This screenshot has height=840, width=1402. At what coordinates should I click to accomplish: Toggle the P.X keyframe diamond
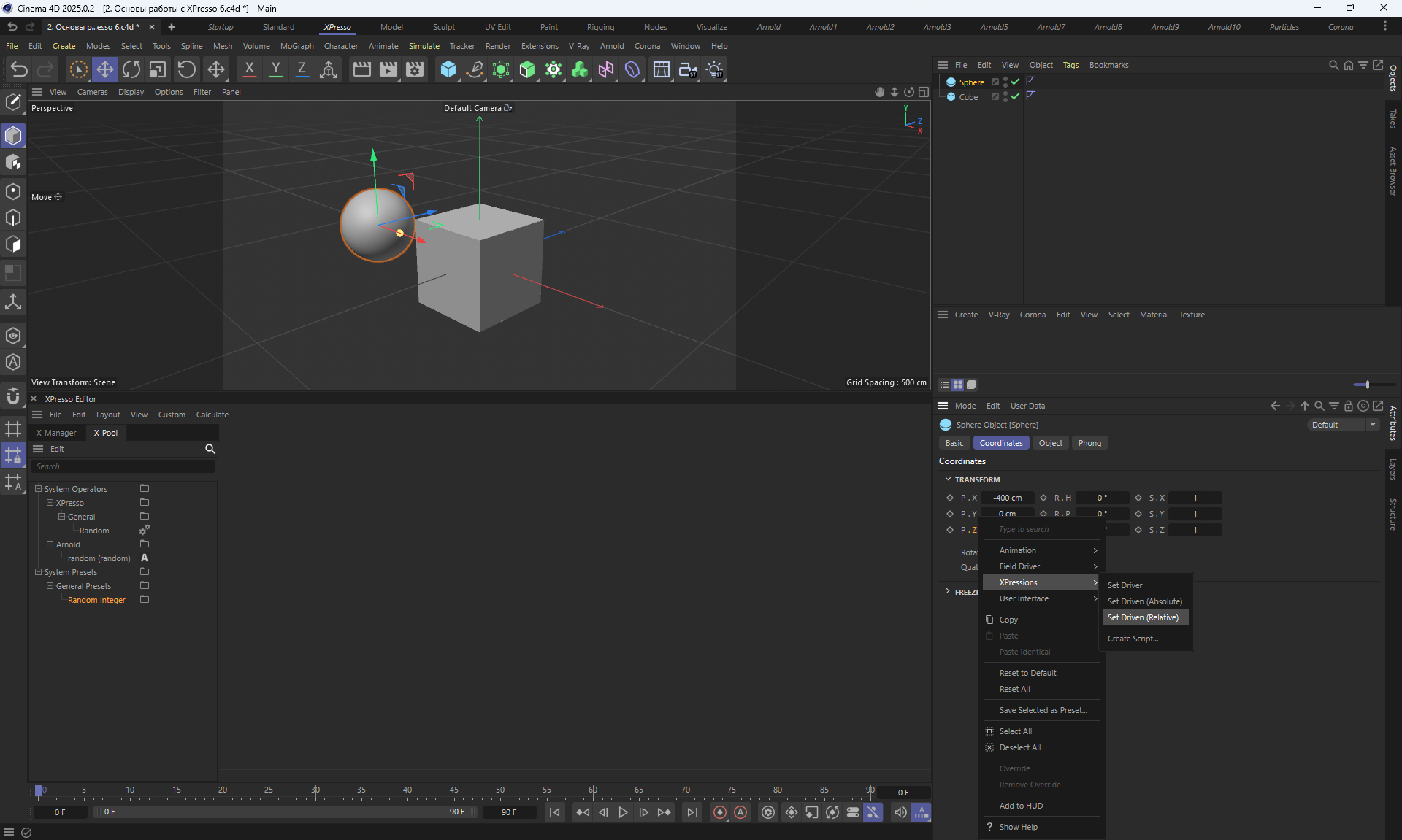click(950, 498)
